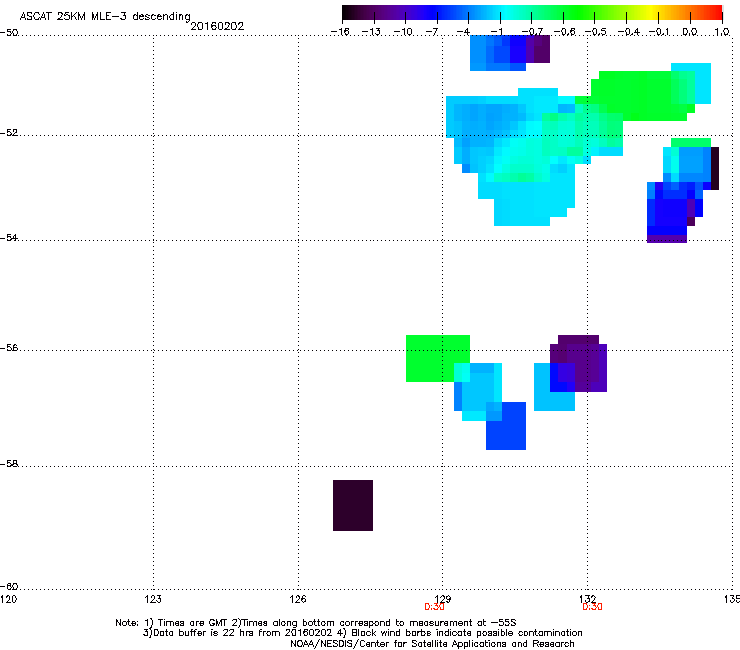Click the 126 longitude axis label
The image size is (740, 650).
(x=298, y=599)
